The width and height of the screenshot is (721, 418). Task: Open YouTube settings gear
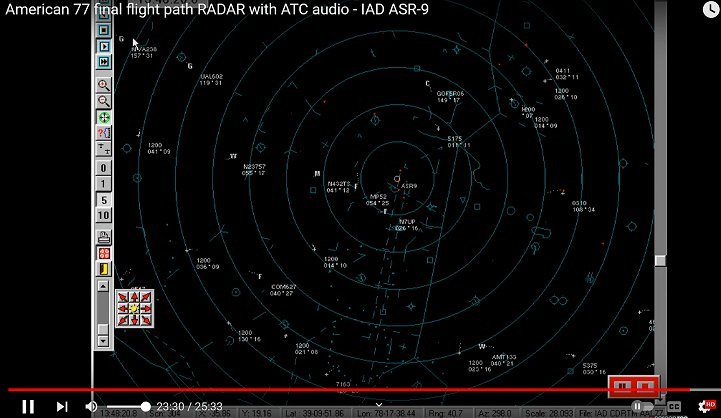coord(706,406)
